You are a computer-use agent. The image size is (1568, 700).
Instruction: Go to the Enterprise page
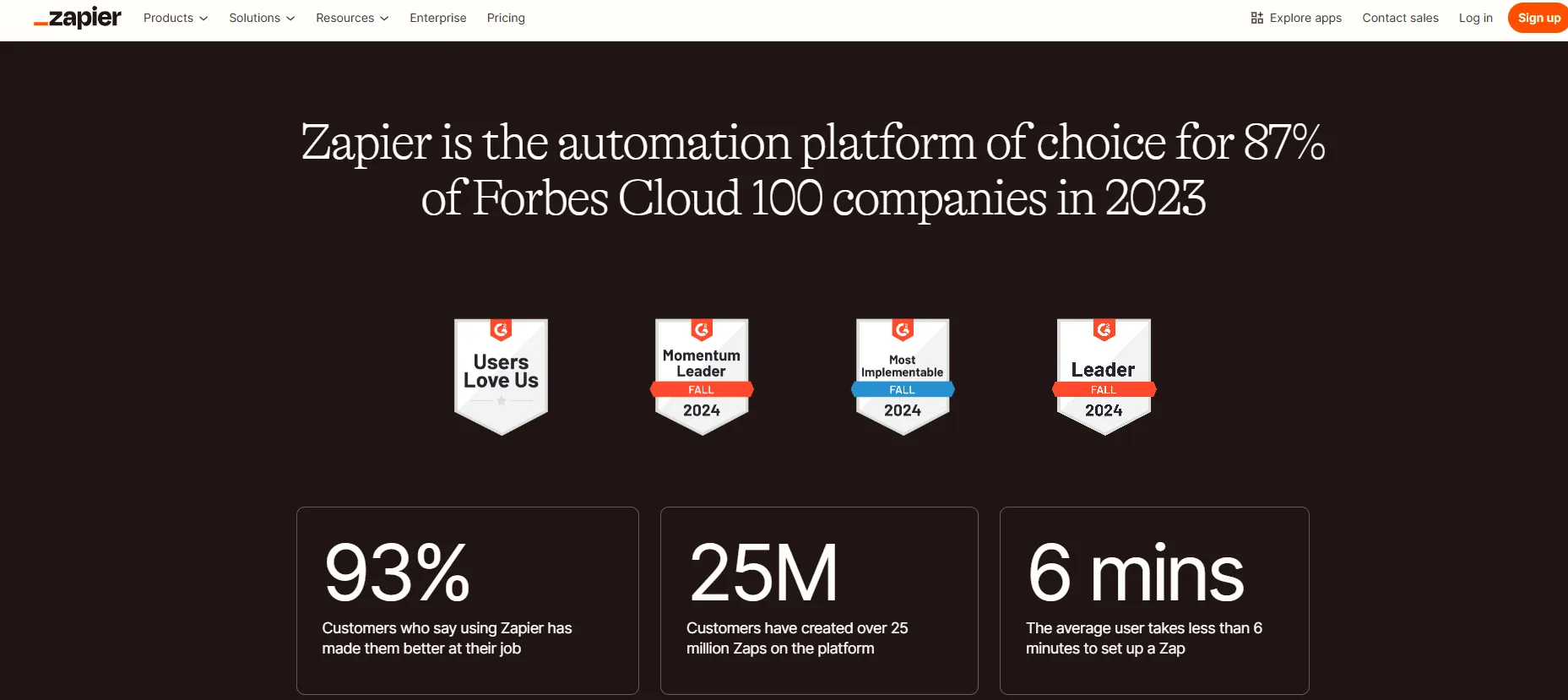tap(437, 18)
